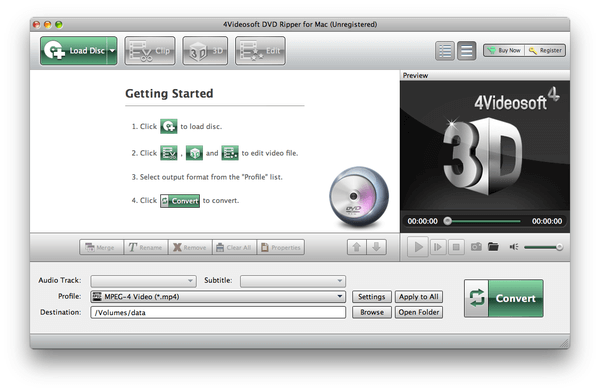600x392 pixels.
Task: Click the 3D preview image
Action: click(x=485, y=146)
